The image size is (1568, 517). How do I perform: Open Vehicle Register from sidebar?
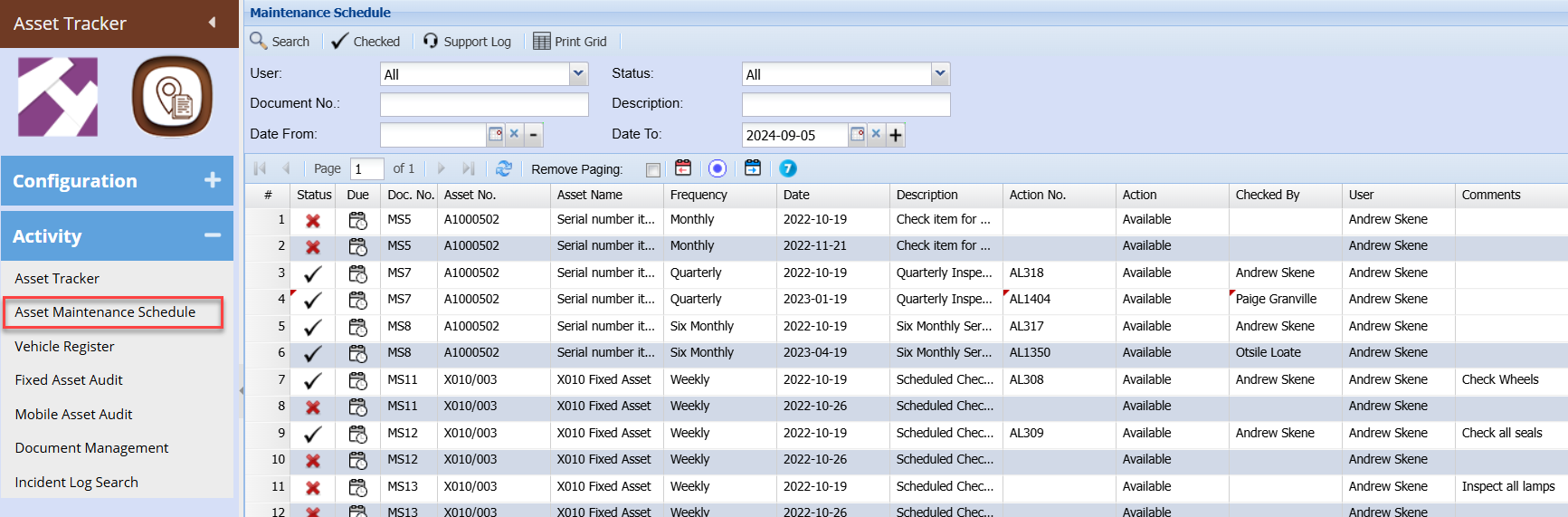[x=65, y=347]
